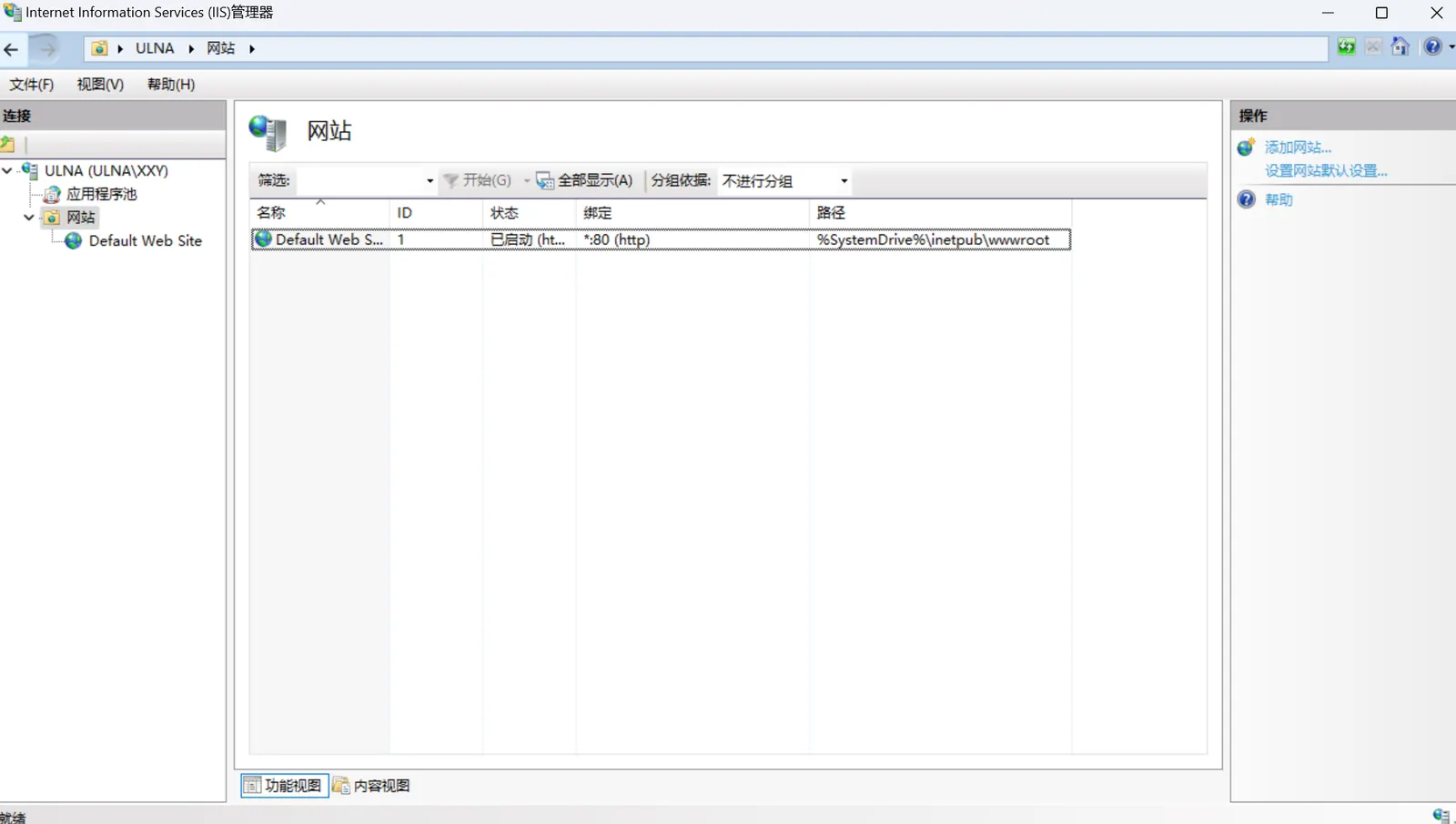Click 全部显示(A) button
The image size is (1456, 824).
tap(585, 181)
